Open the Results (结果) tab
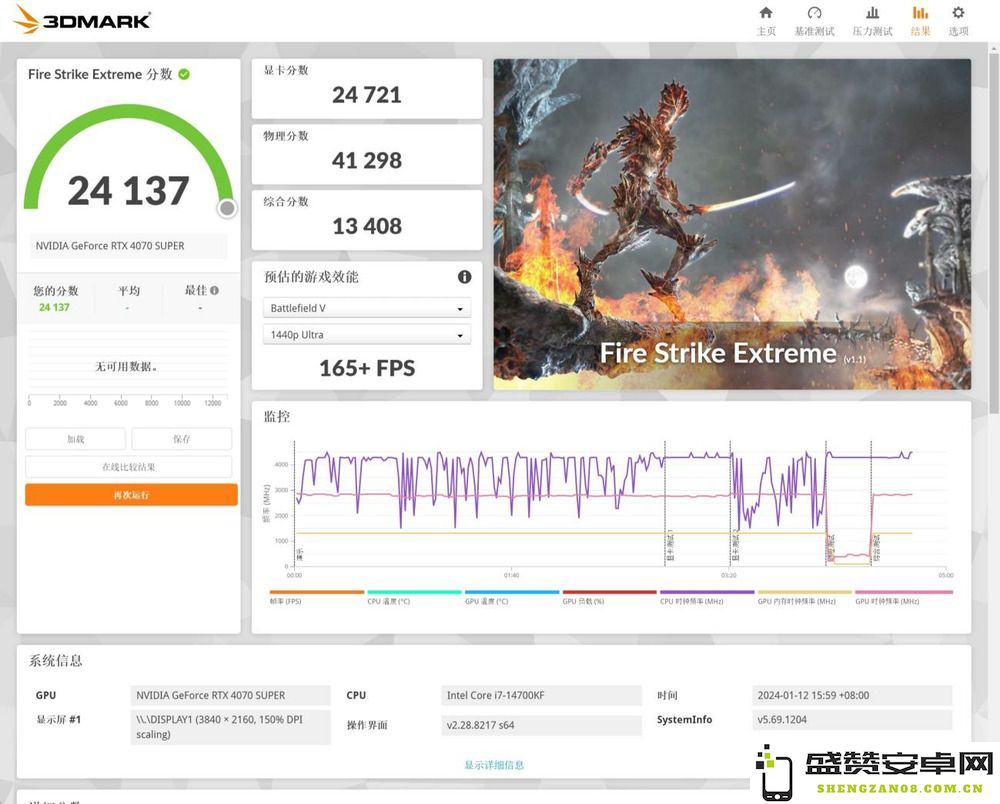The height and width of the screenshot is (804, 1000). 920,21
